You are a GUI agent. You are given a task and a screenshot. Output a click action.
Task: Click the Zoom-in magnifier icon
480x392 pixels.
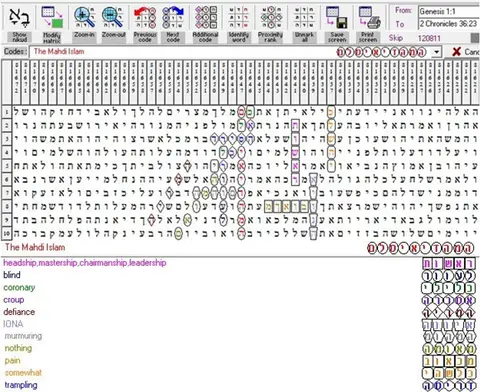pos(84,17)
